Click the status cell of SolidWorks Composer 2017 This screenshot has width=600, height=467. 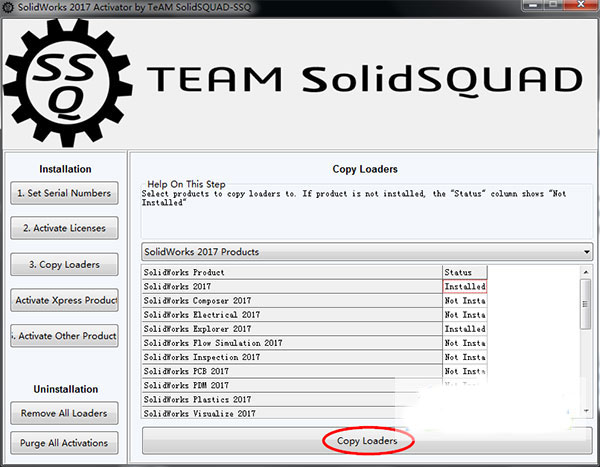point(465,300)
